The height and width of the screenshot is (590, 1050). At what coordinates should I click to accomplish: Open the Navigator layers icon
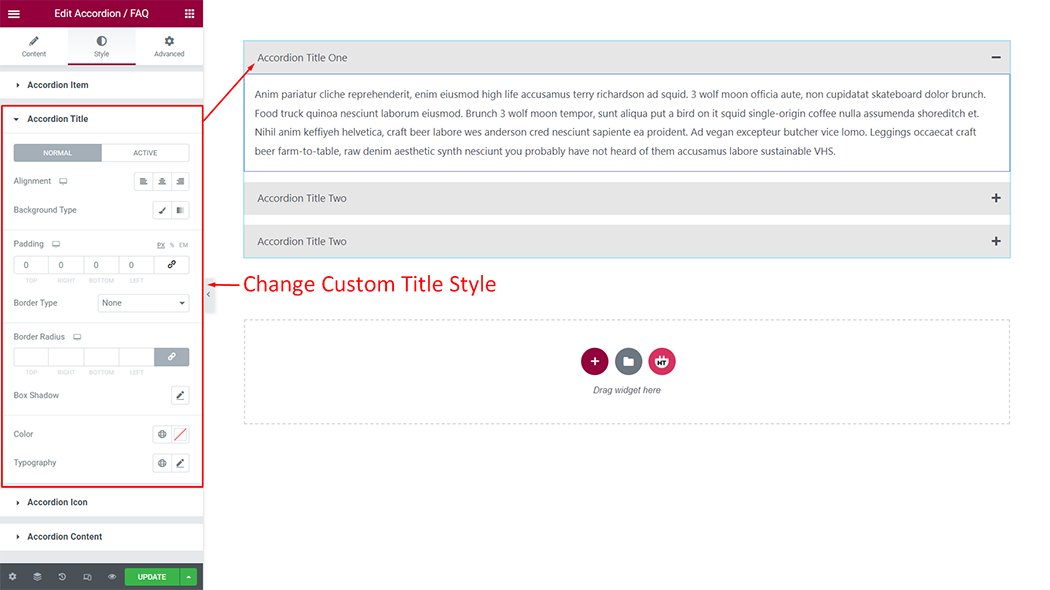click(37, 577)
